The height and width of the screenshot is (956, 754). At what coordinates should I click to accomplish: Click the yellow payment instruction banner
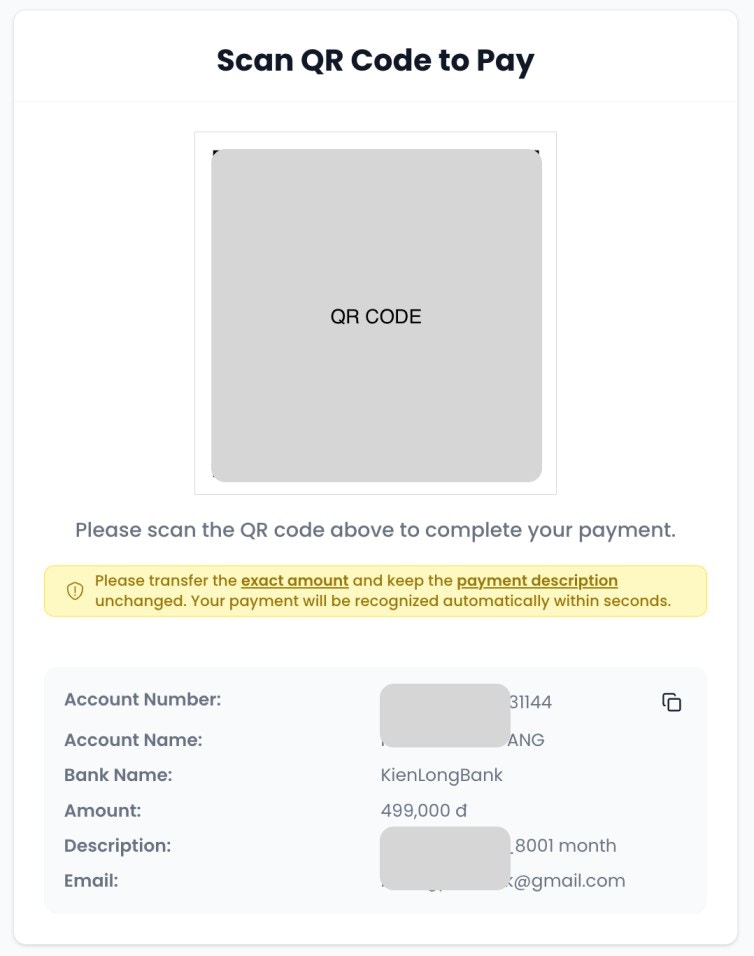point(375,590)
